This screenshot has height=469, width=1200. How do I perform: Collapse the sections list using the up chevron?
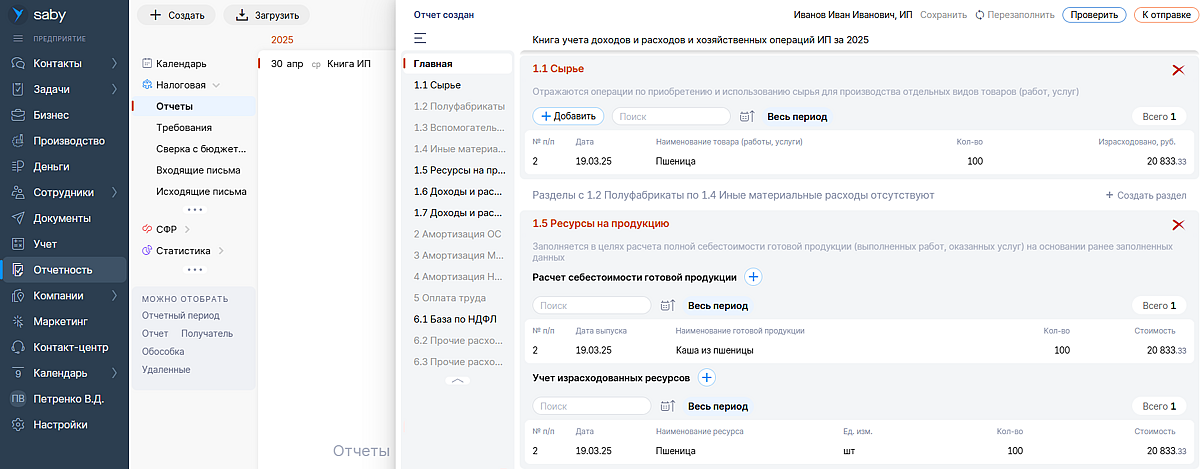(x=457, y=381)
